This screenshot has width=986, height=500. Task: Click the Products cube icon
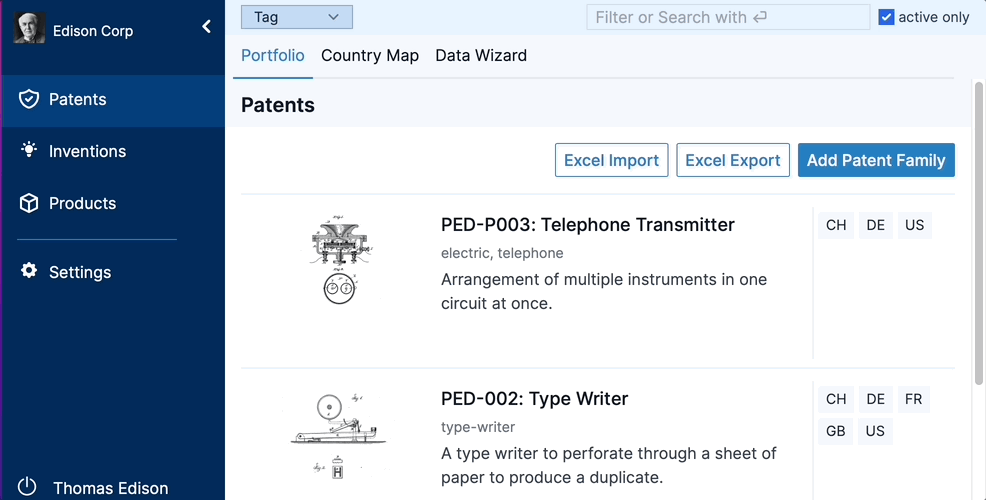(29, 203)
